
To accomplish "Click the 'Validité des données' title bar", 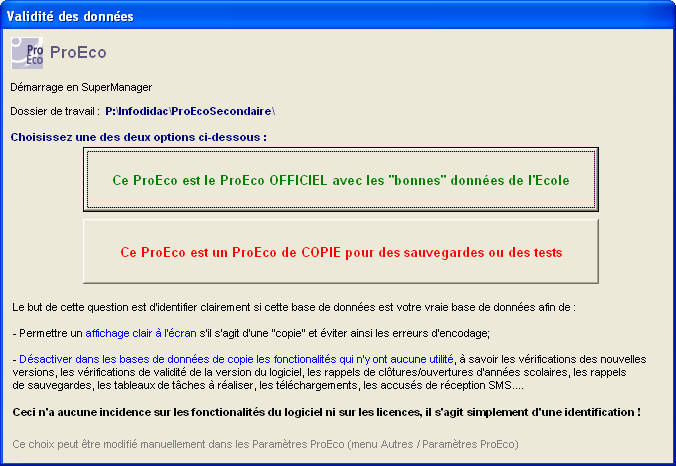I will [x=338, y=16].
